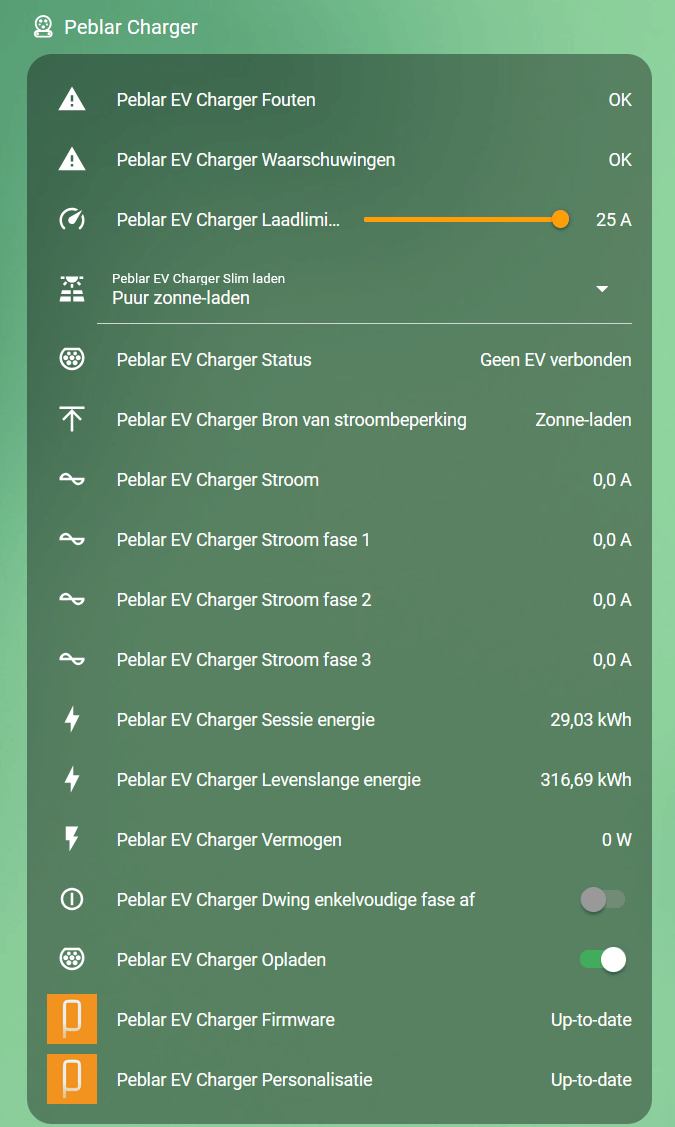Enable Dwing enkelvoudige fase af
Viewport: 675px width, 1127px height.
pos(603,899)
